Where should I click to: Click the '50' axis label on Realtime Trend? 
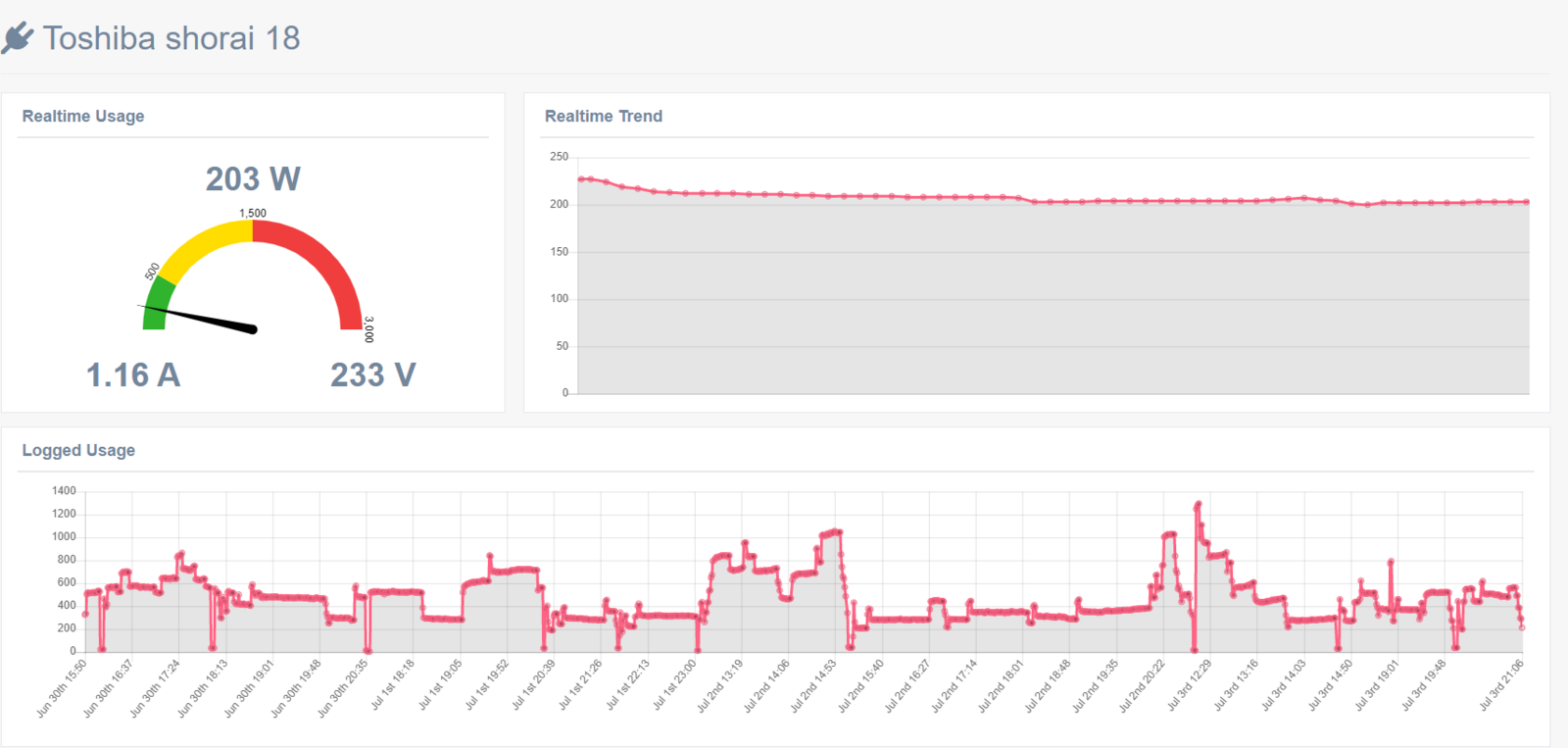point(562,346)
